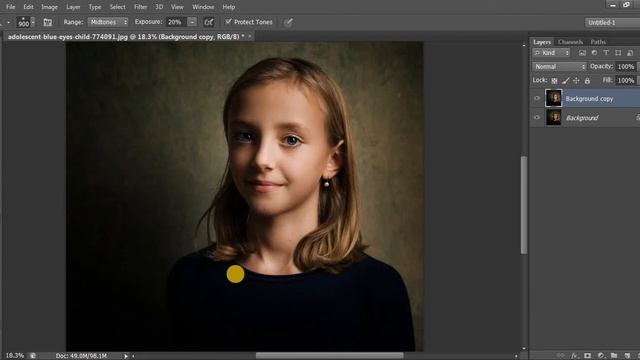Hide the Background layer
The image size is (640, 360).
tap(537, 118)
